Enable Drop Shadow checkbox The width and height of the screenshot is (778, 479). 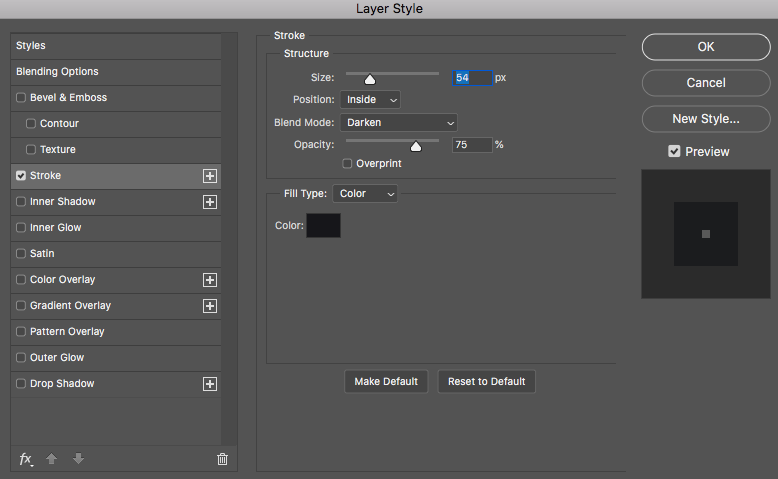pyautogui.click(x=21, y=383)
